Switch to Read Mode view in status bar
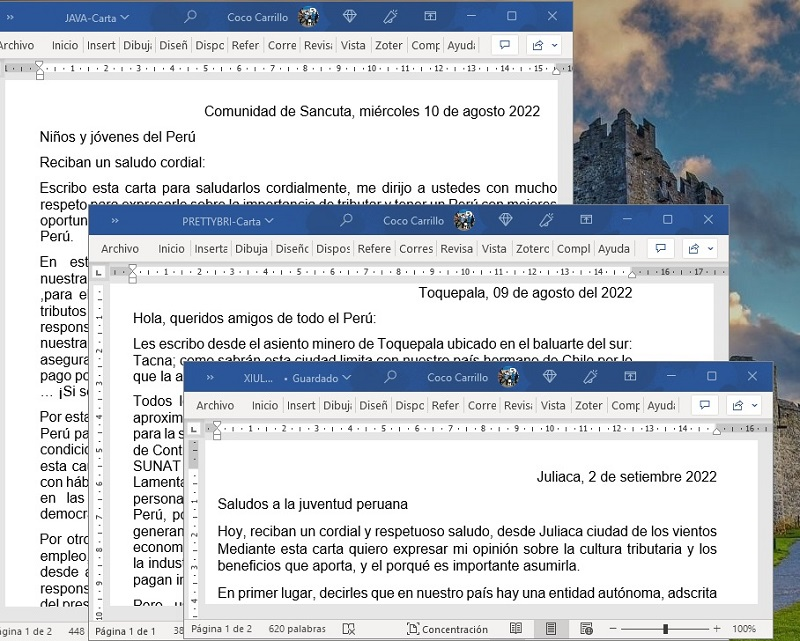The image size is (800, 641). click(516, 629)
